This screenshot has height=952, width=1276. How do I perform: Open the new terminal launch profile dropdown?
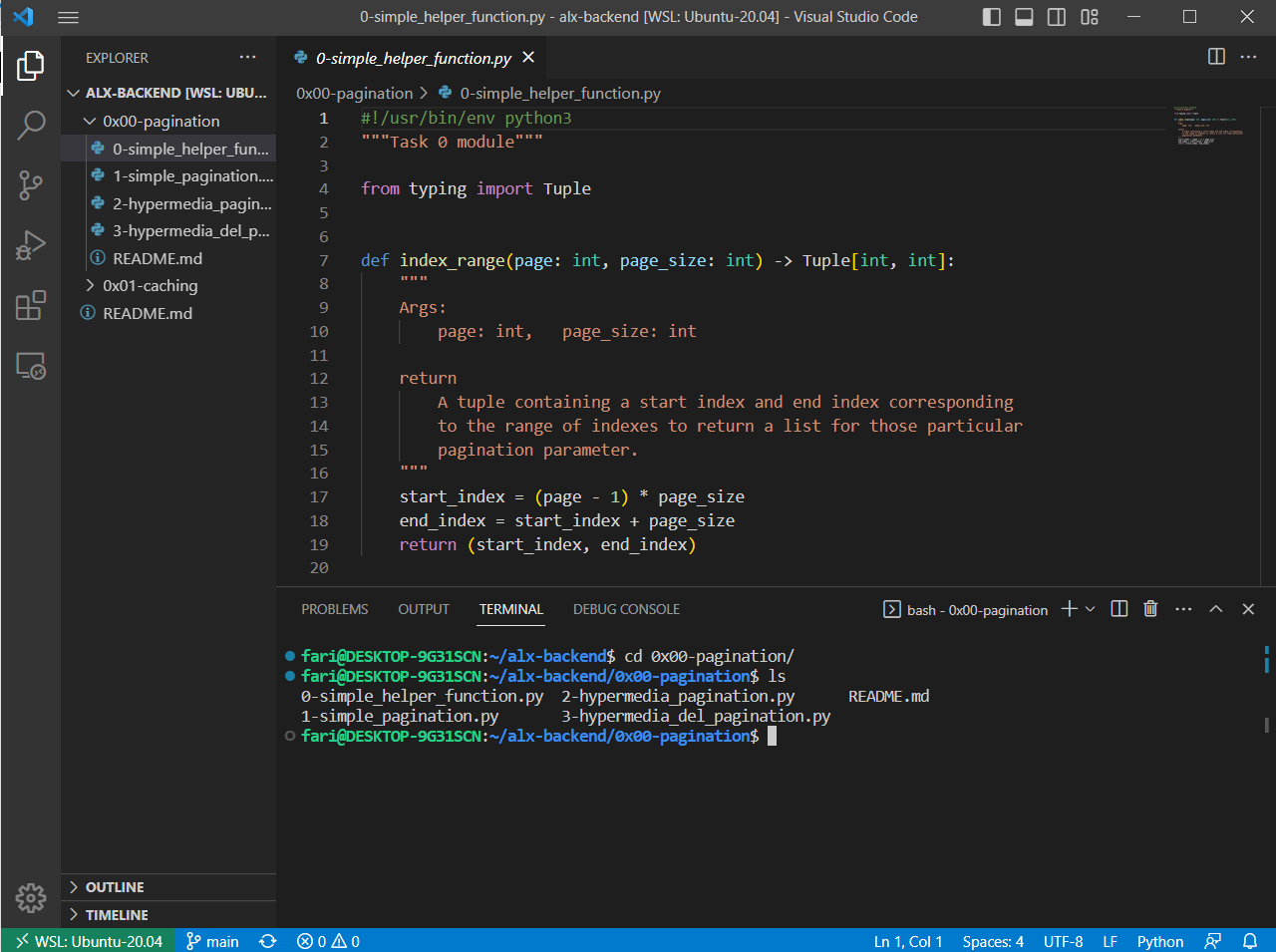tap(1091, 609)
